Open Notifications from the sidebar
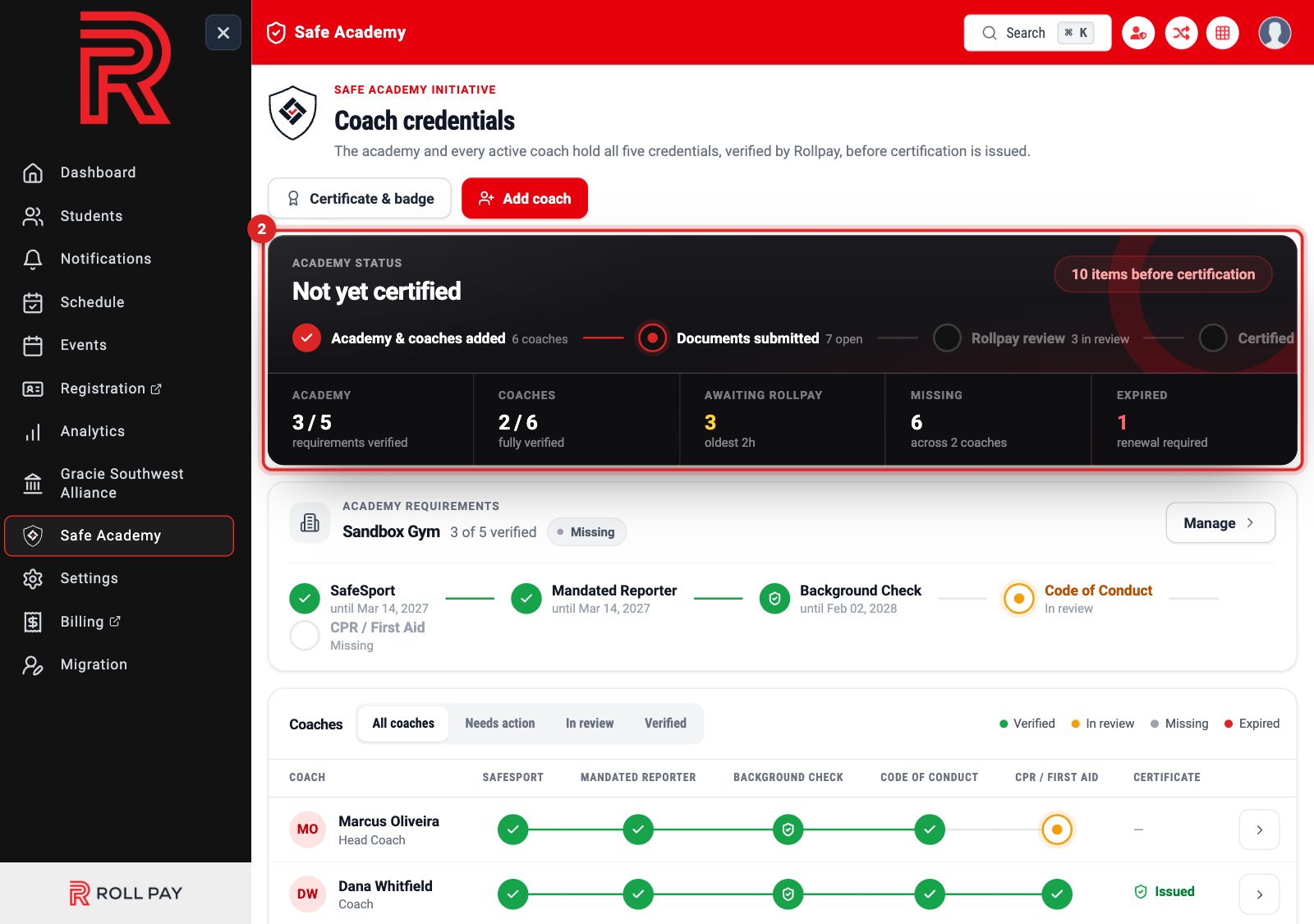 coord(119,259)
